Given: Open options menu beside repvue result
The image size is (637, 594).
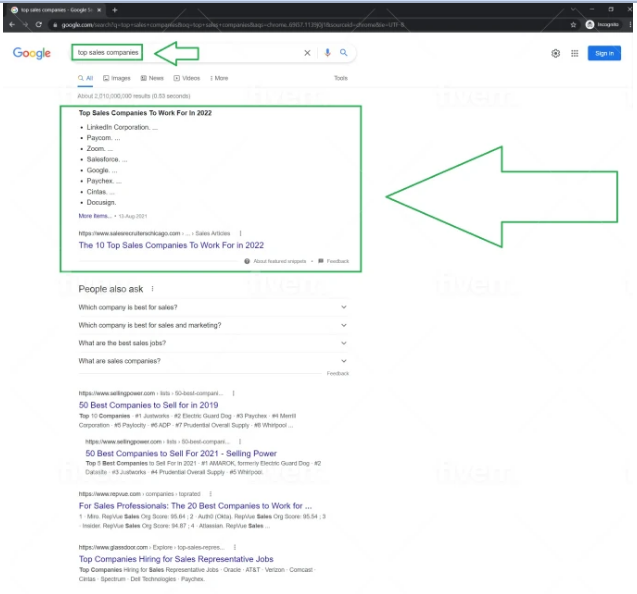Looking at the screenshot, I should 210,494.
